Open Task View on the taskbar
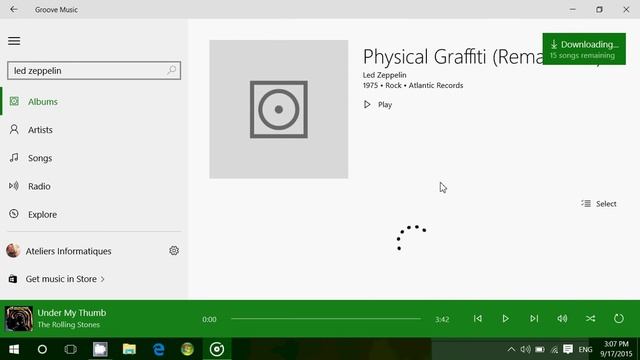Image resolution: width=640 pixels, height=360 pixels. pos(71,349)
